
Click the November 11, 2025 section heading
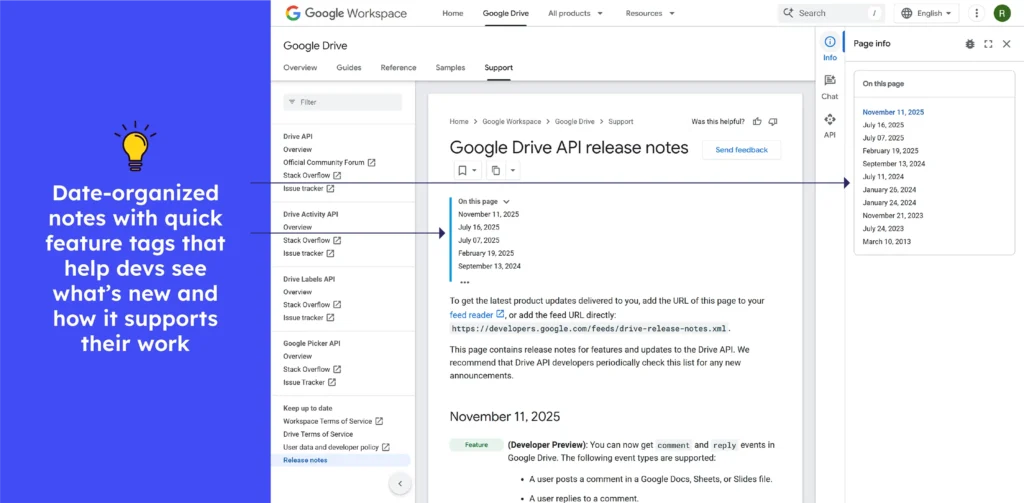505,417
